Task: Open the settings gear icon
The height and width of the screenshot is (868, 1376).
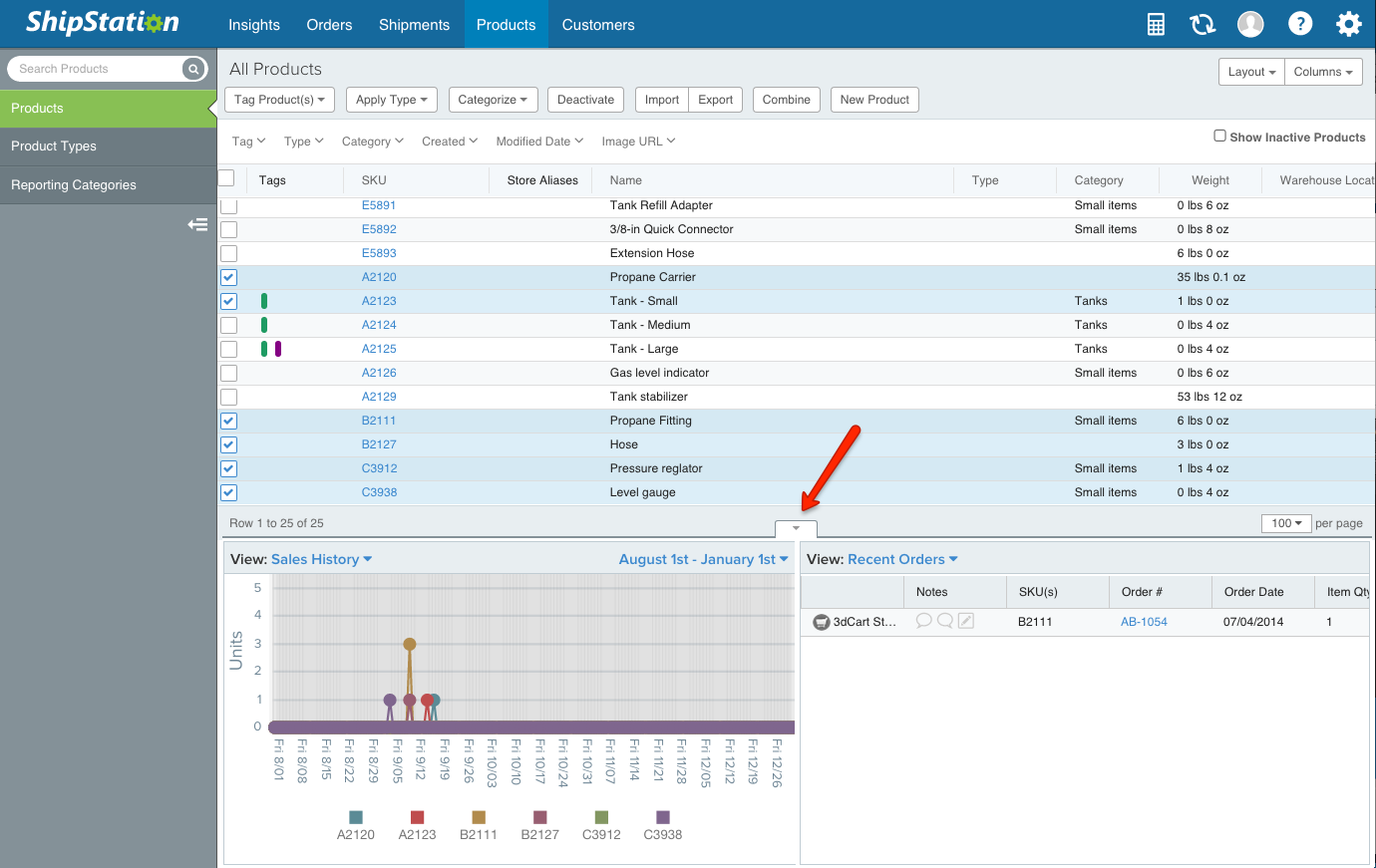Action: [1348, 25]
